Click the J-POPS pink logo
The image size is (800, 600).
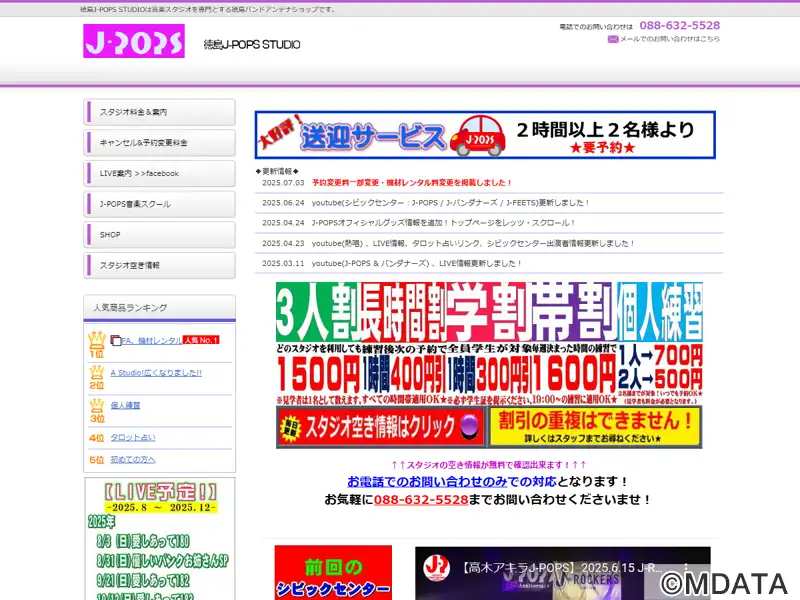(134, 41)
